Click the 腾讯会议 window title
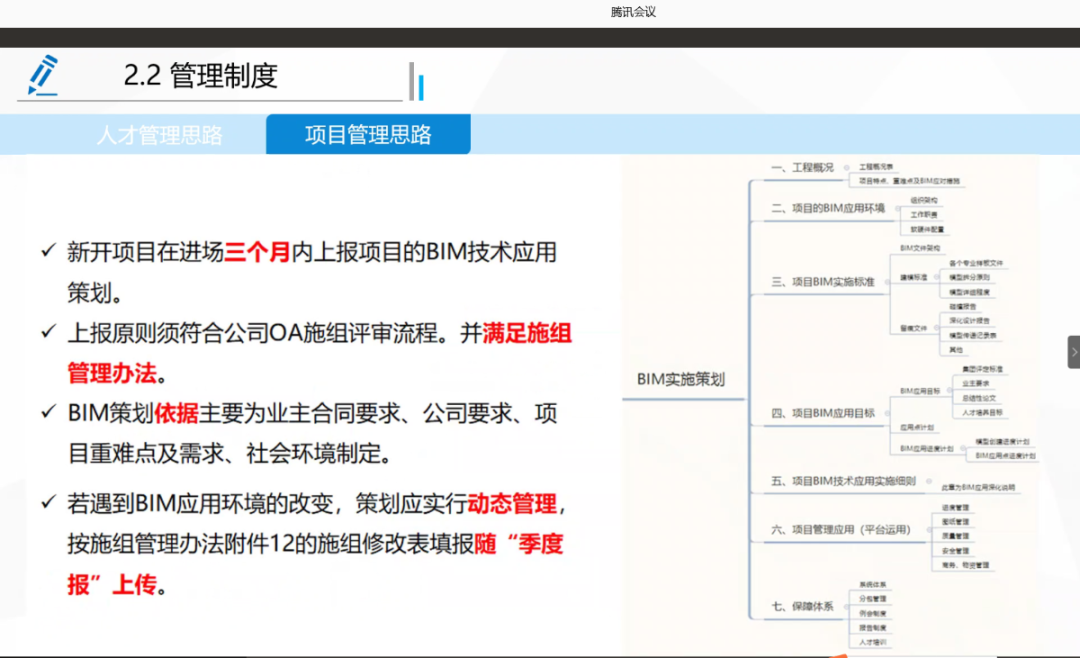 pos(633,12)
